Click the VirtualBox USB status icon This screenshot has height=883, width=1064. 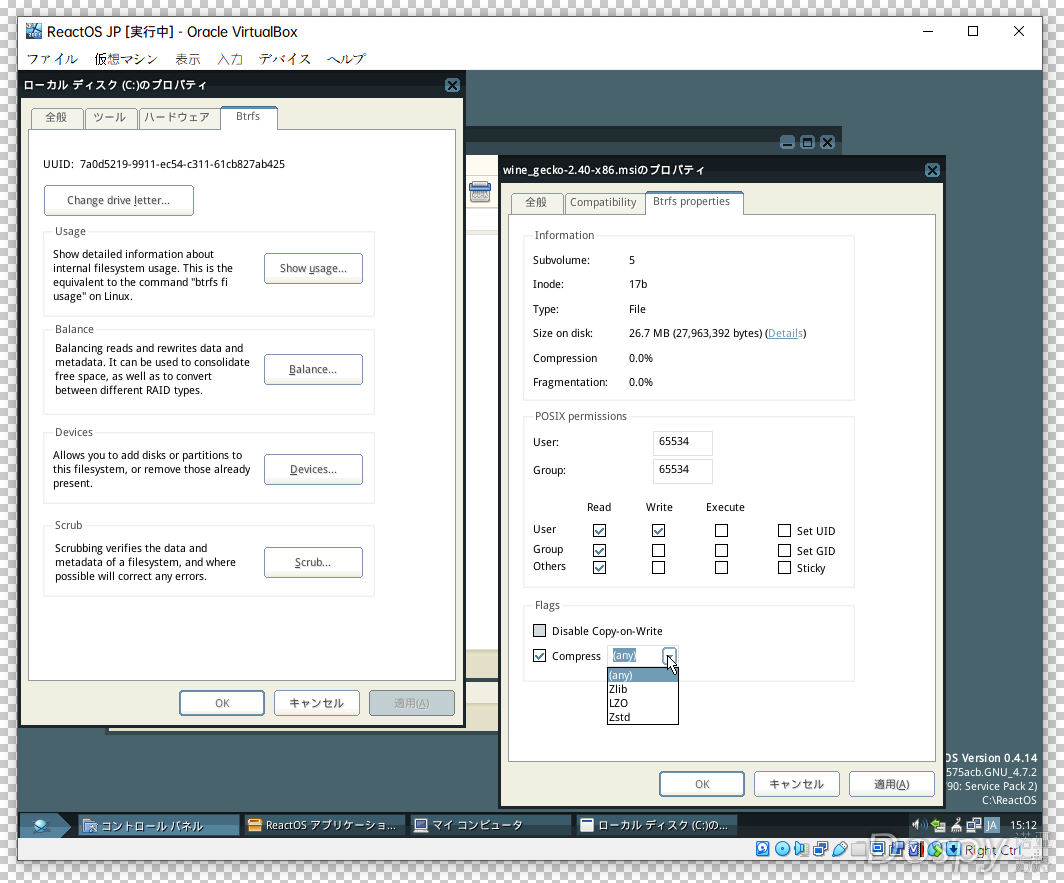(840, 850)
